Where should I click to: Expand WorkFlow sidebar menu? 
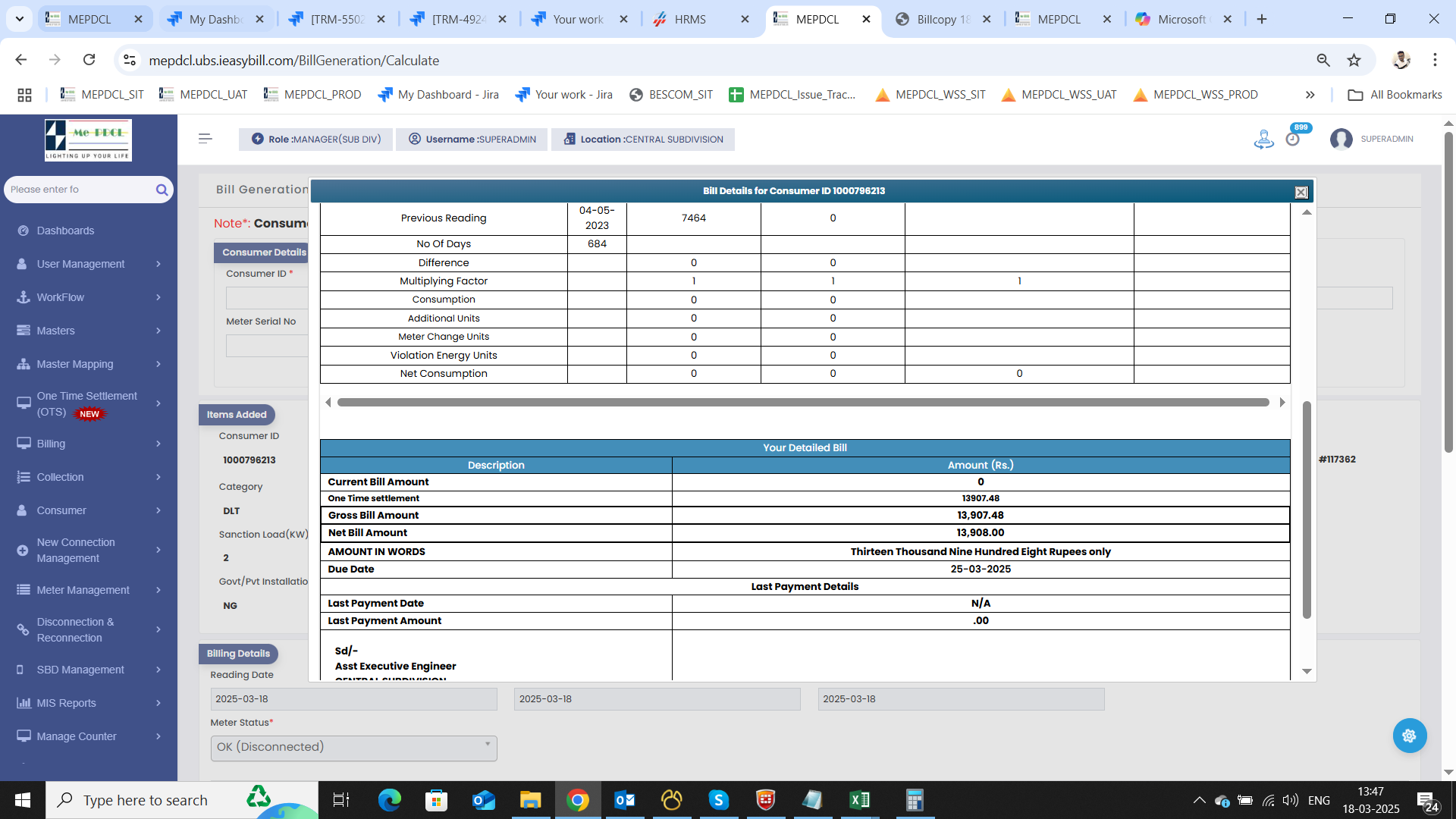89,297
